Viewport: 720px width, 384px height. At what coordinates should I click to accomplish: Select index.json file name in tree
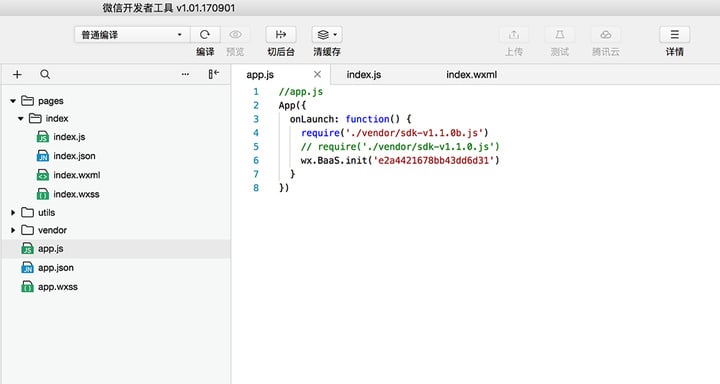[74, 156]
